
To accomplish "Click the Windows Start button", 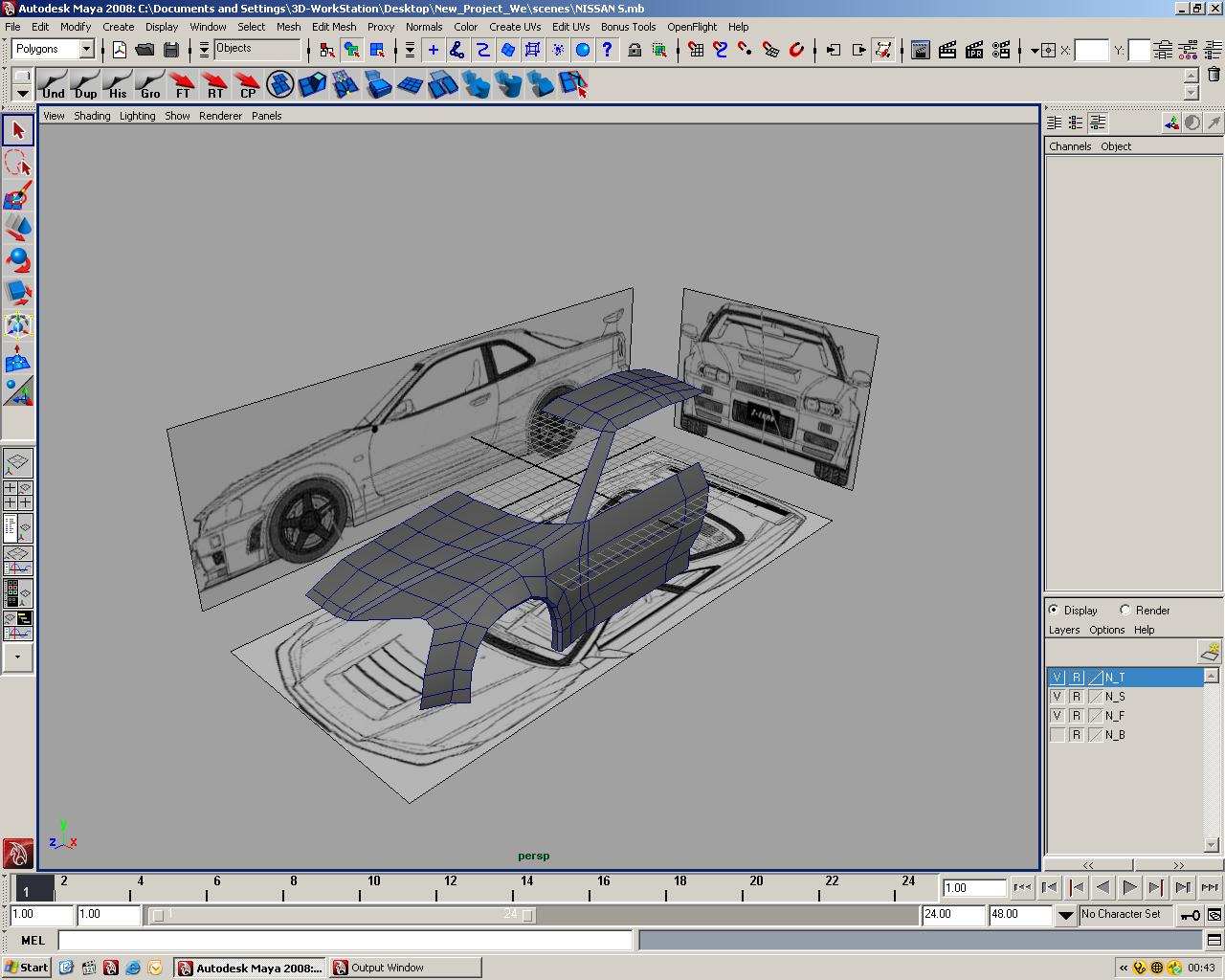I will click(27, 968).
